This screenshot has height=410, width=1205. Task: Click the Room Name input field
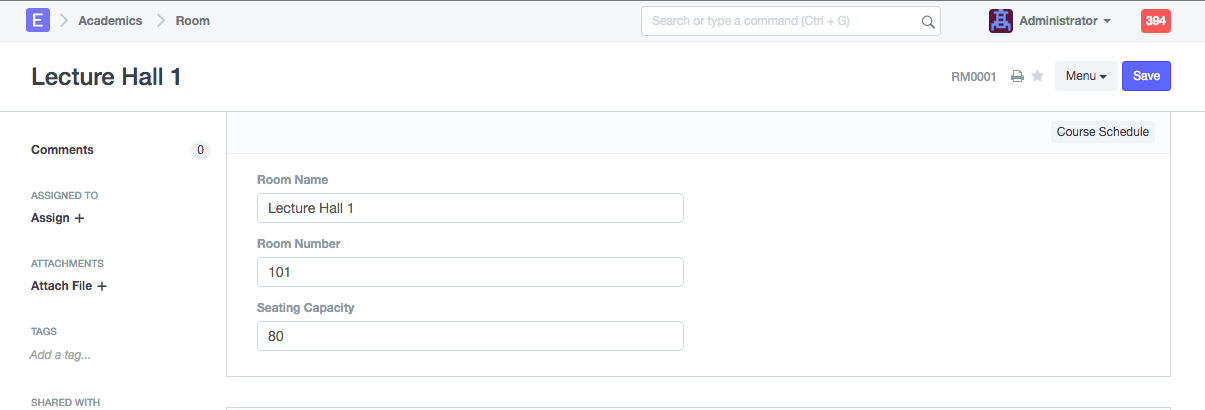[470, 208]
